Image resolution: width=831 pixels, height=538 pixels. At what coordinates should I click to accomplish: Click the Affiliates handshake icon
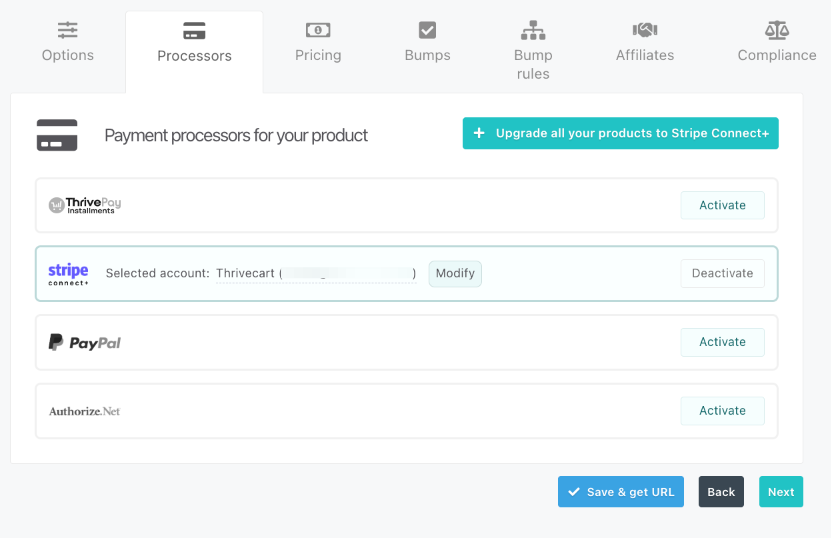[x=645, y=30]
